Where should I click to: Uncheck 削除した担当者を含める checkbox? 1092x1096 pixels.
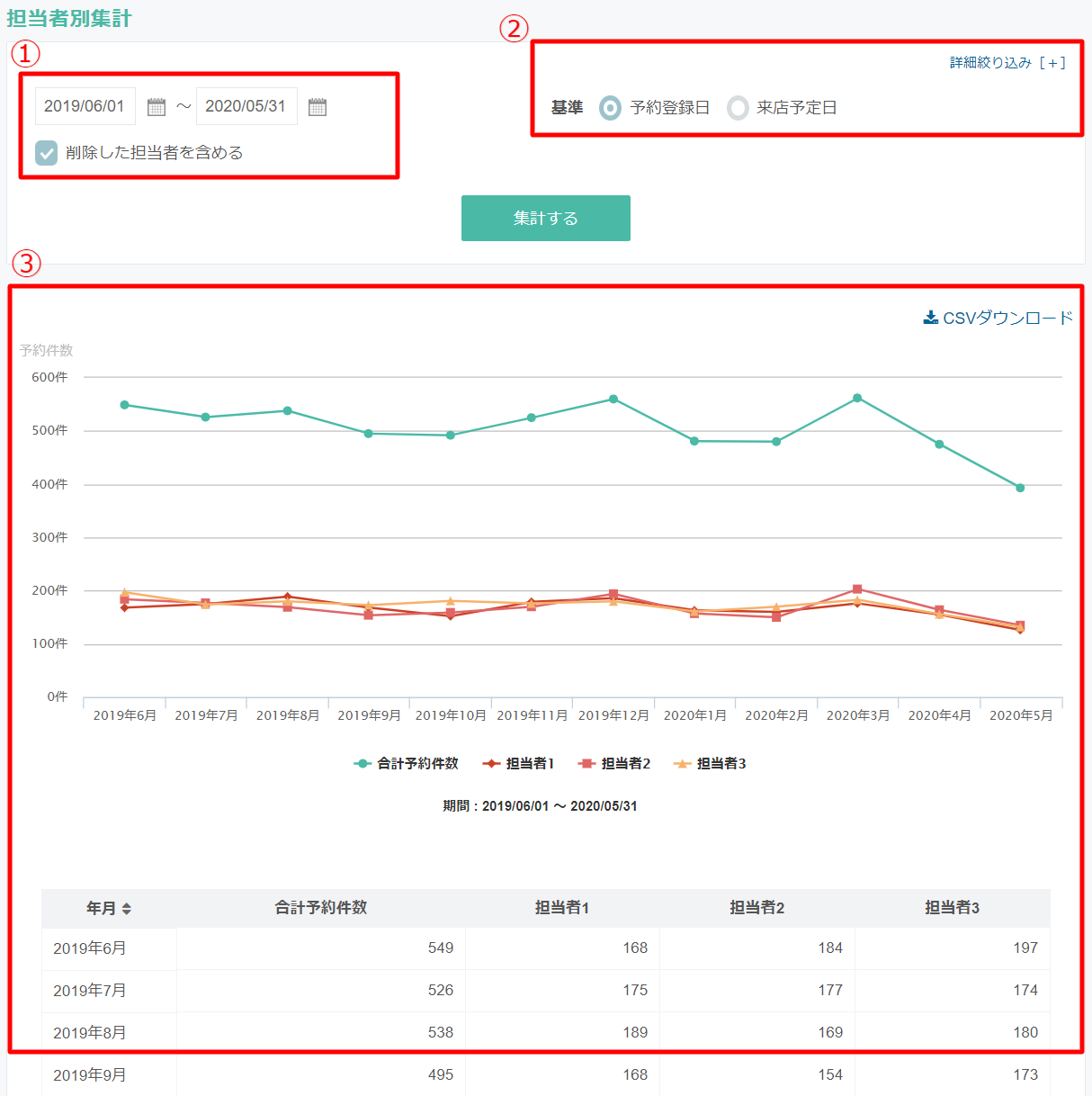pos(47,153)
